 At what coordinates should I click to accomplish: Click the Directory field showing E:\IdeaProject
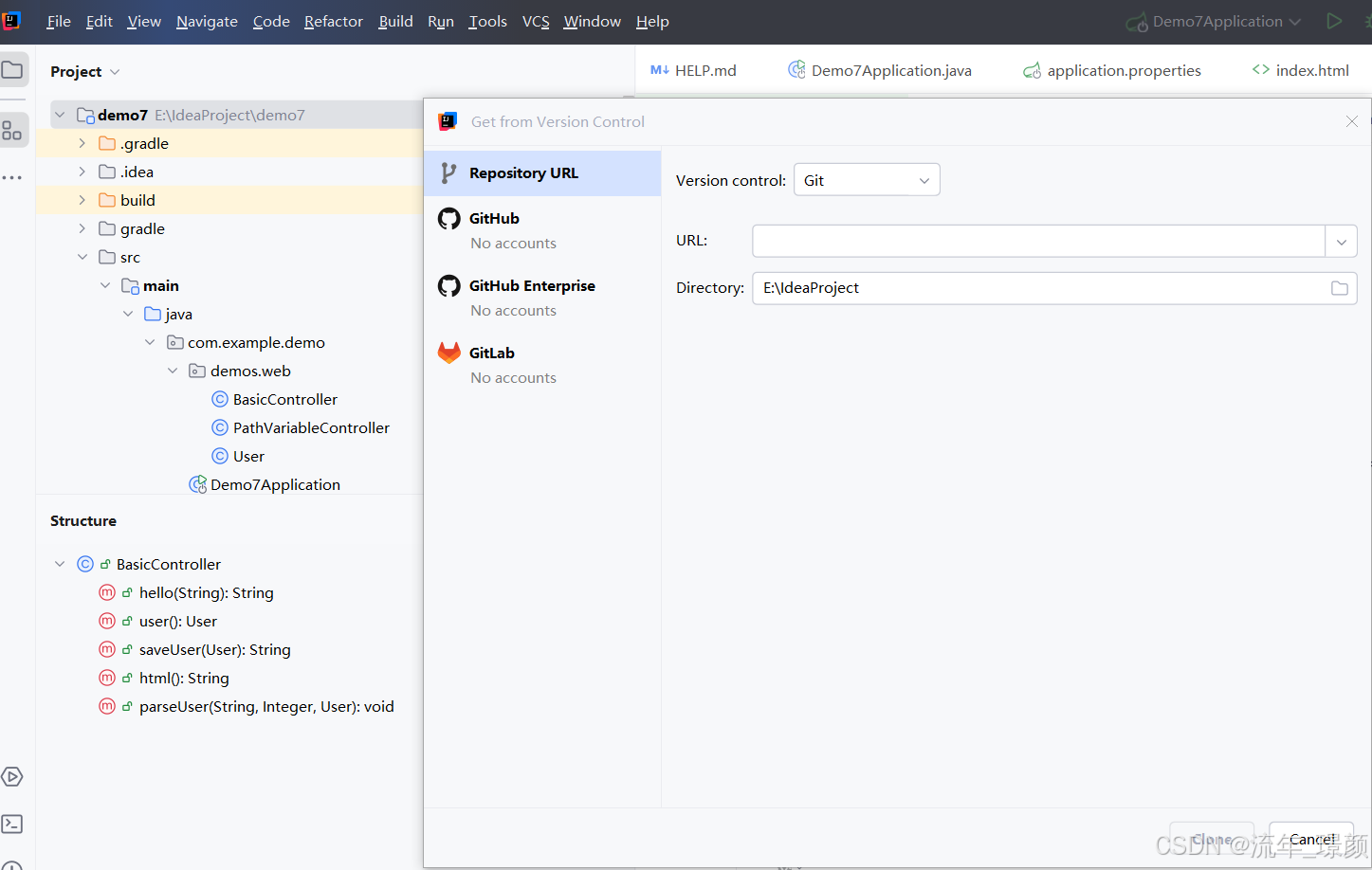pos(1054,288)
